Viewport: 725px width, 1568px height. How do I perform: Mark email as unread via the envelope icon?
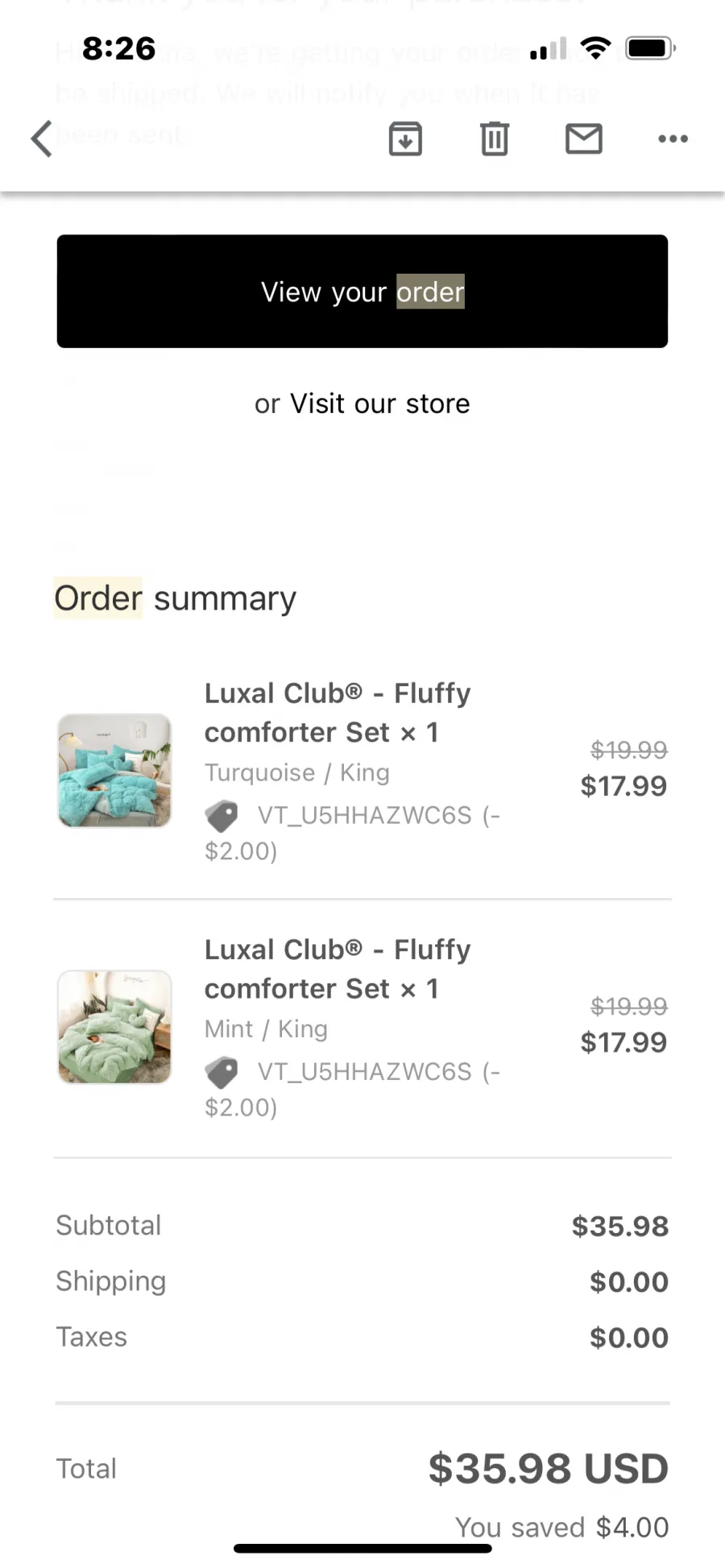coord(584,139)
